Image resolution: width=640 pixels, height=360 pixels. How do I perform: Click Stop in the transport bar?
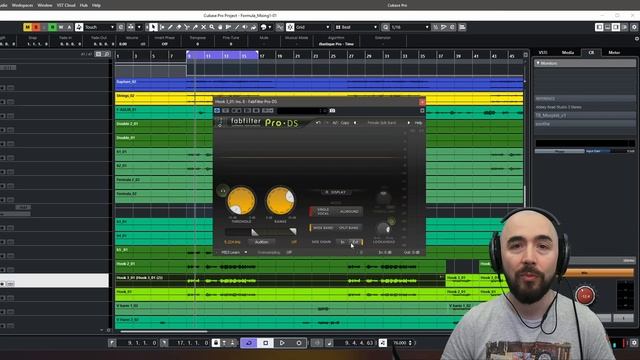(265, 343)
